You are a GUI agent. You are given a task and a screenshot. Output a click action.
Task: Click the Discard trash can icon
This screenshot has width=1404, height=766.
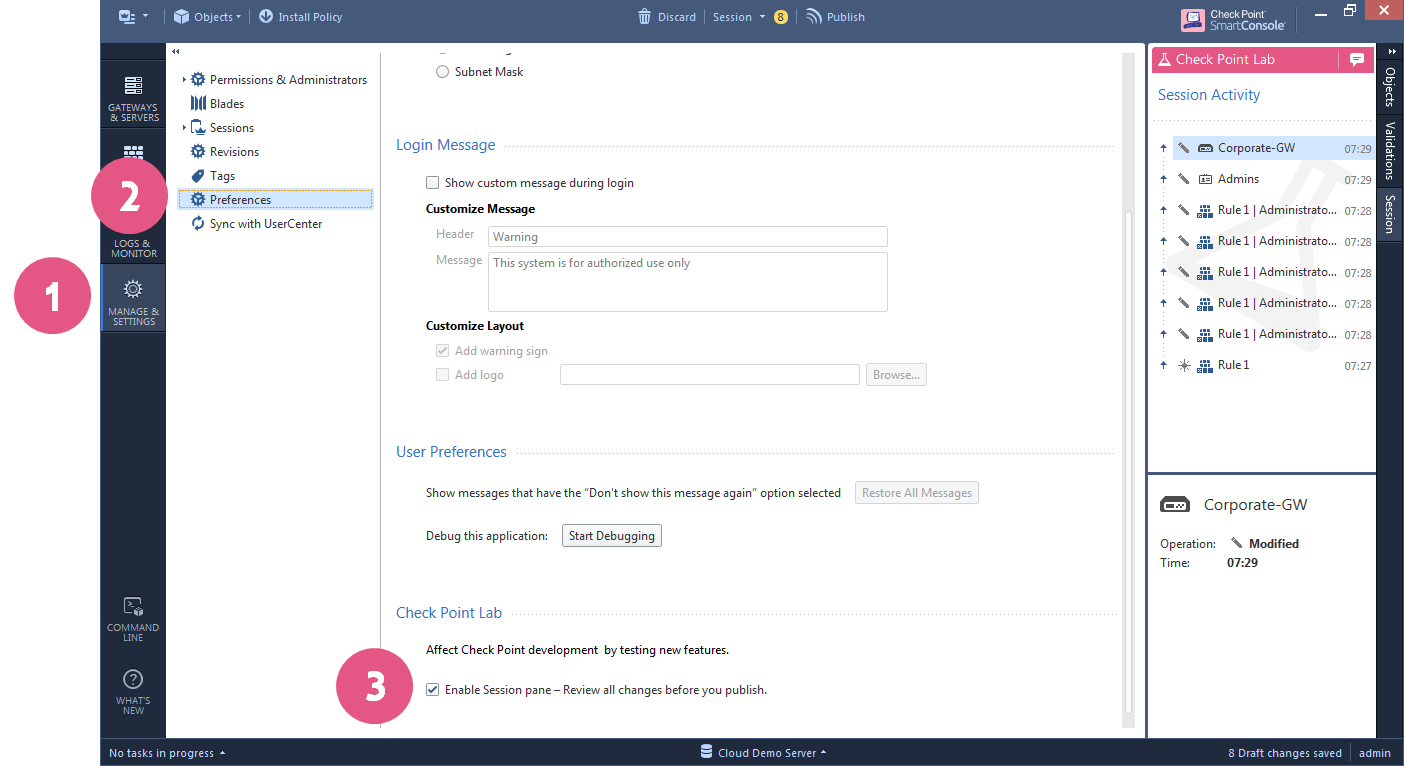[x=645, y=17]
